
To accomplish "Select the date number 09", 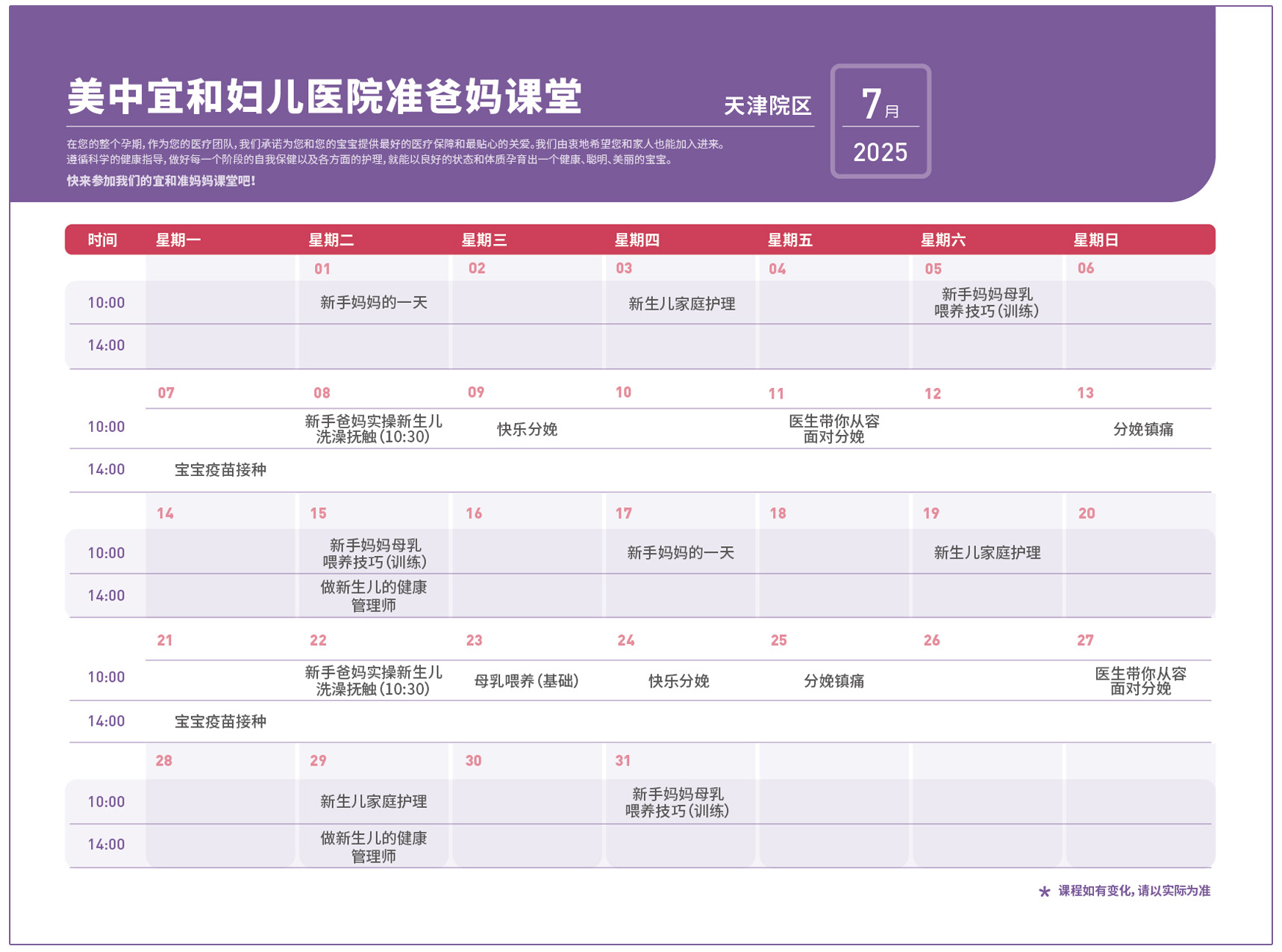I will (476, 392).
